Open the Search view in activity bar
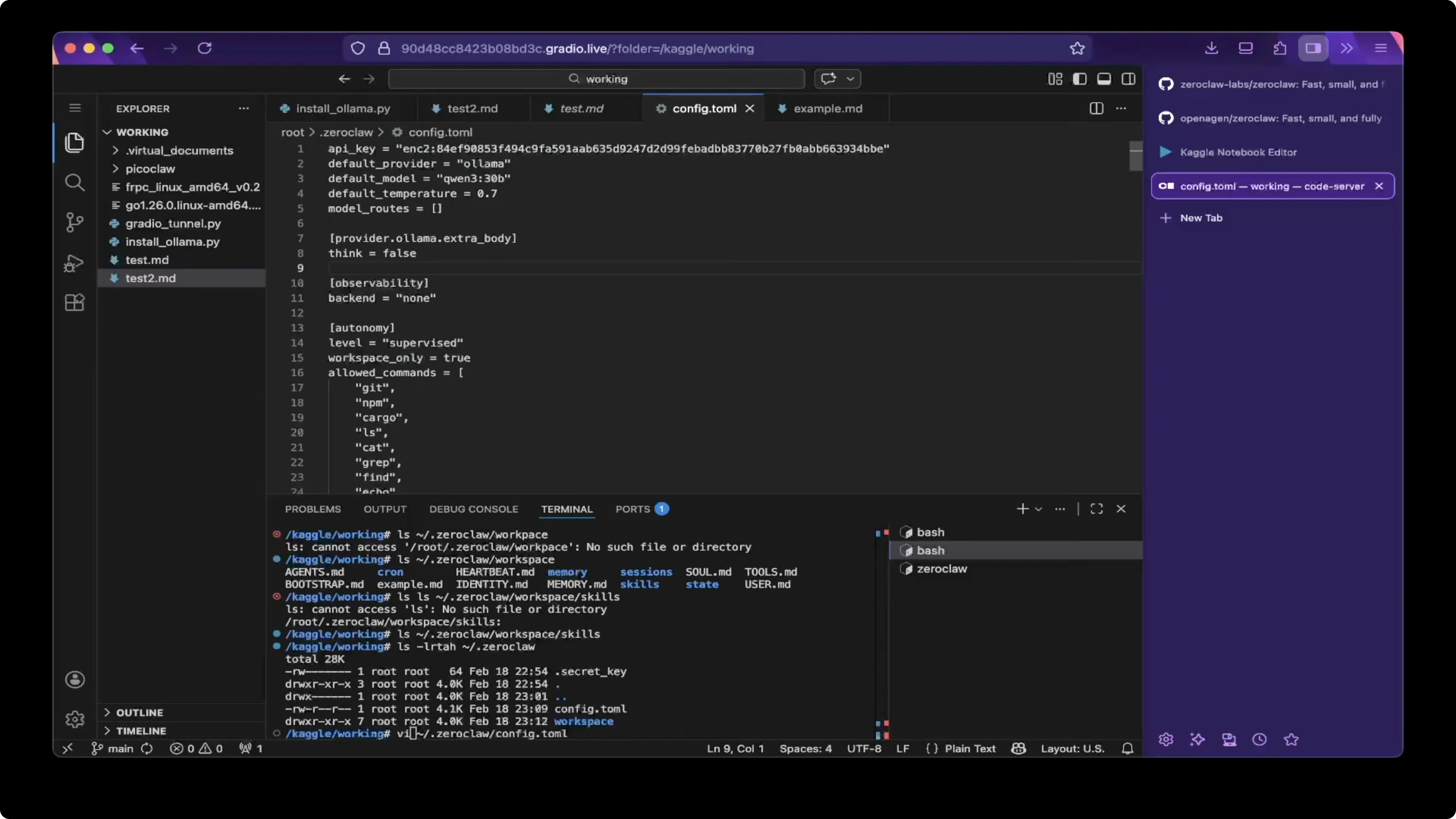 point(74,182)
